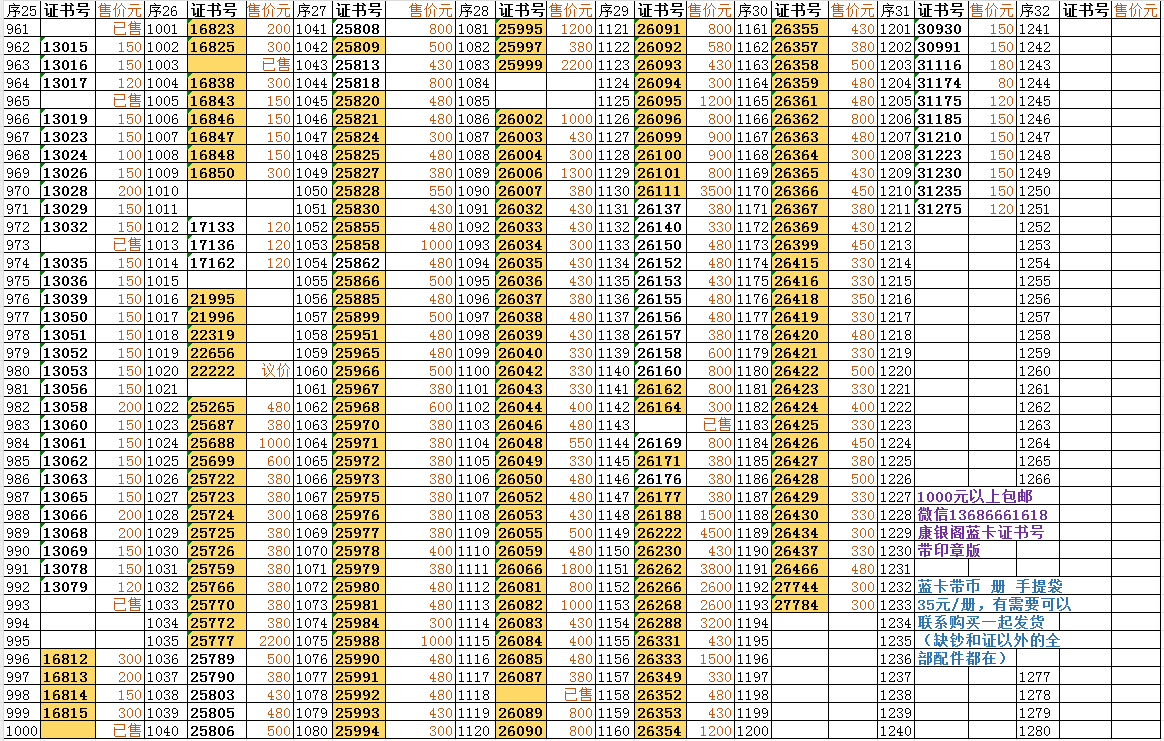The height and width of the screenshot is (741, 1164).
Task: Select the highlighted certificate cell 26355
Action: [797, 29]
